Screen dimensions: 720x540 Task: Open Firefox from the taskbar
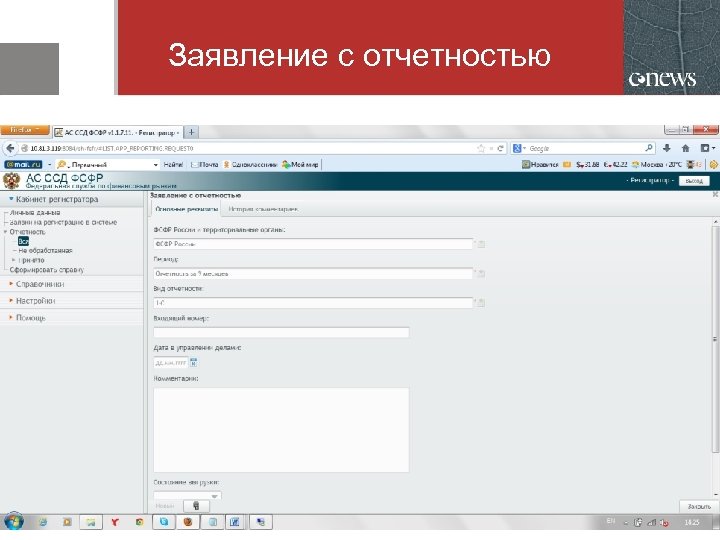click(x=188, y=522)
